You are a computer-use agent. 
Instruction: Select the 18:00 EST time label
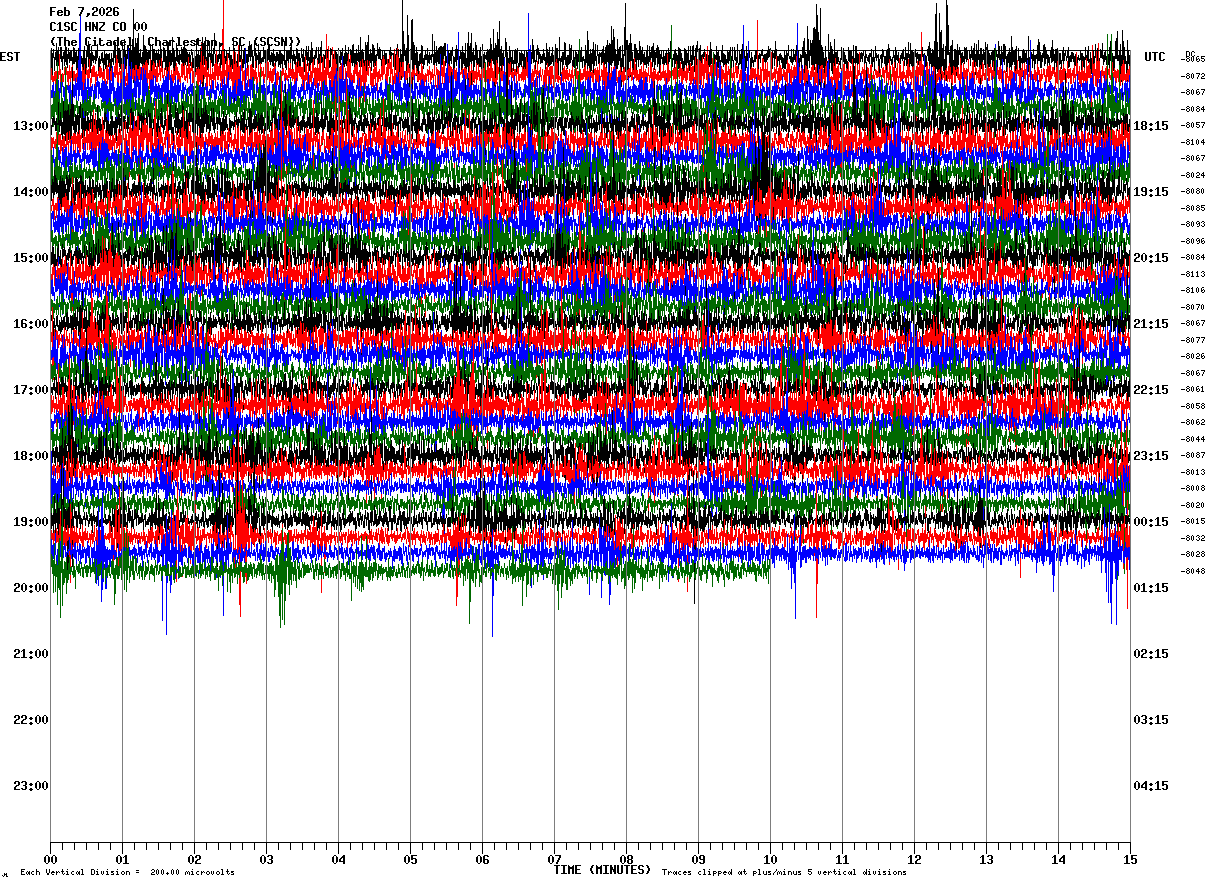[x=30, y=456]
